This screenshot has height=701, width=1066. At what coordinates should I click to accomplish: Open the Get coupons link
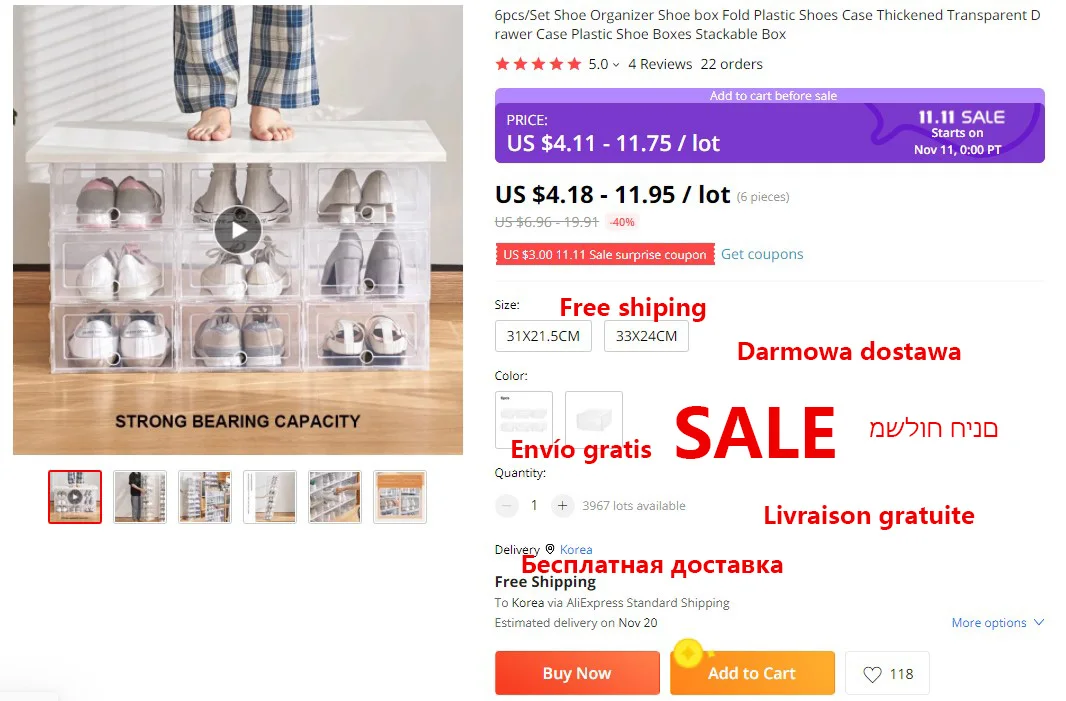[x=762, y=254]
